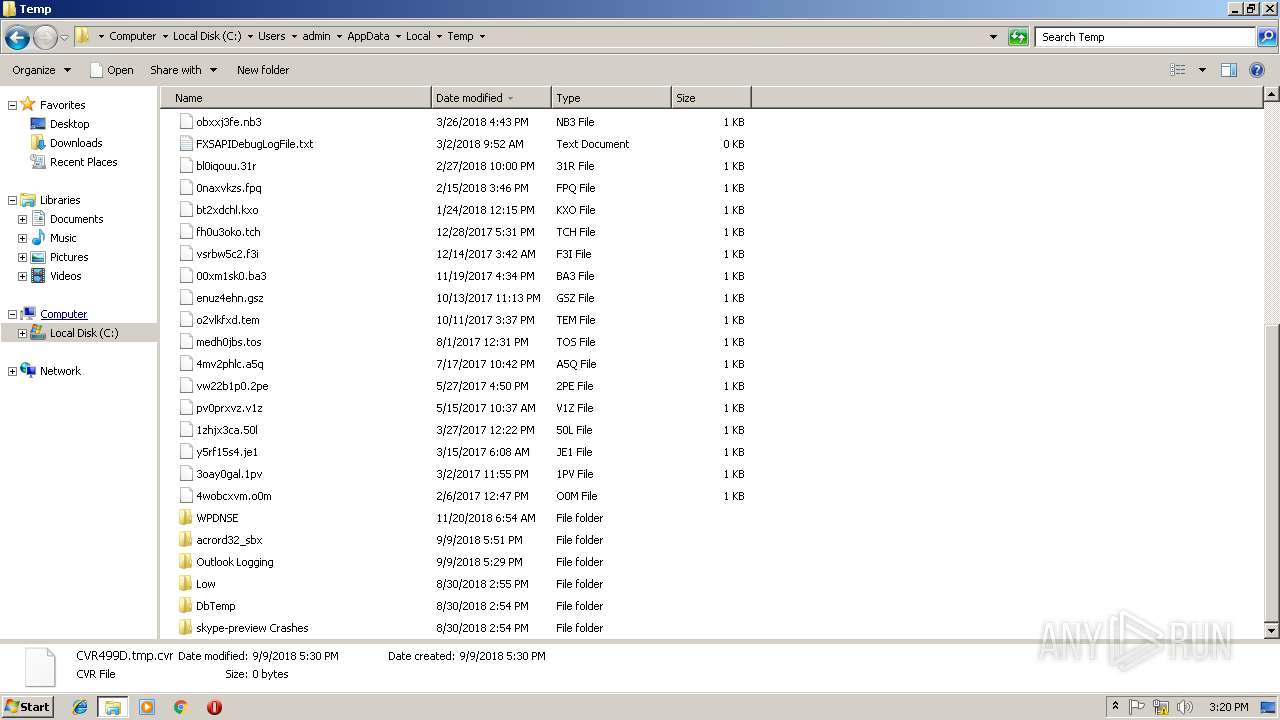Select the Outlook Logging folder icon

coord(185,562)
